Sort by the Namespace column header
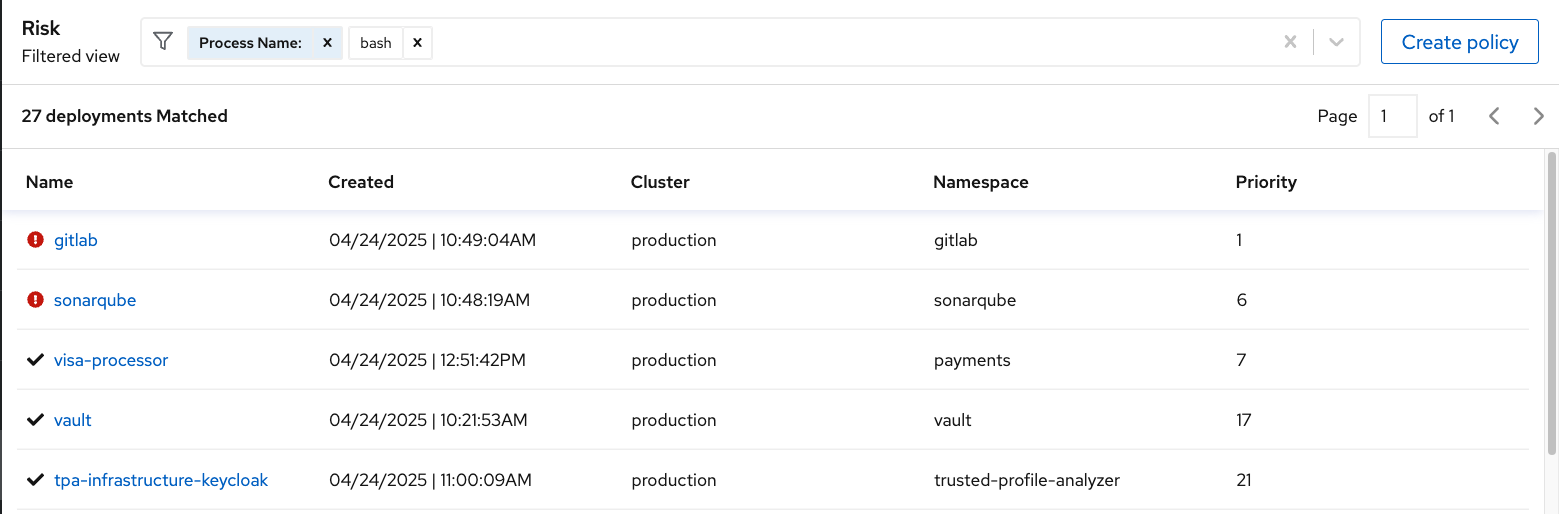Viewport: 1559px width, 514px height. (x=981, y=182)
